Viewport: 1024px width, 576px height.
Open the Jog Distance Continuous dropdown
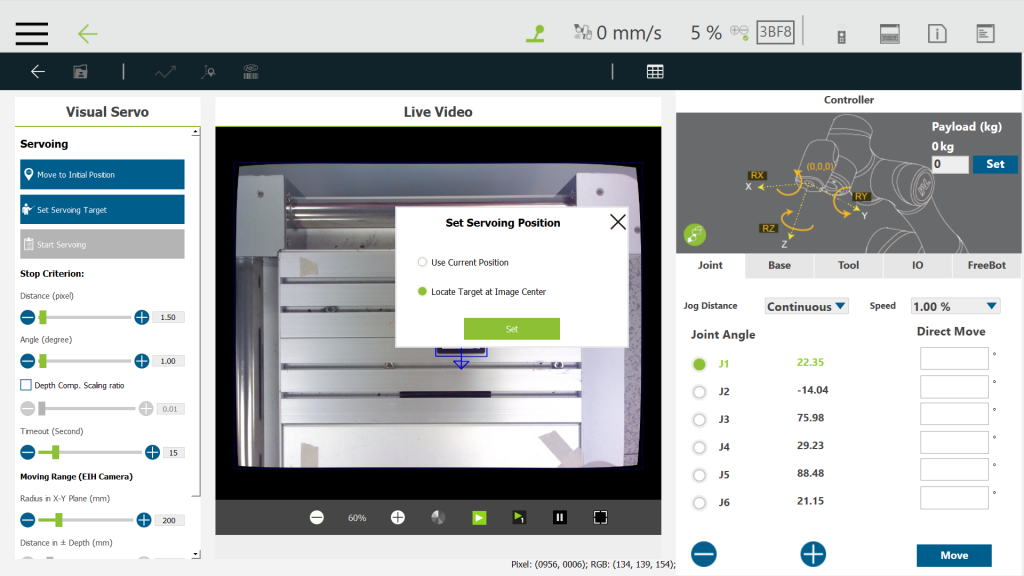pos(806,306)
